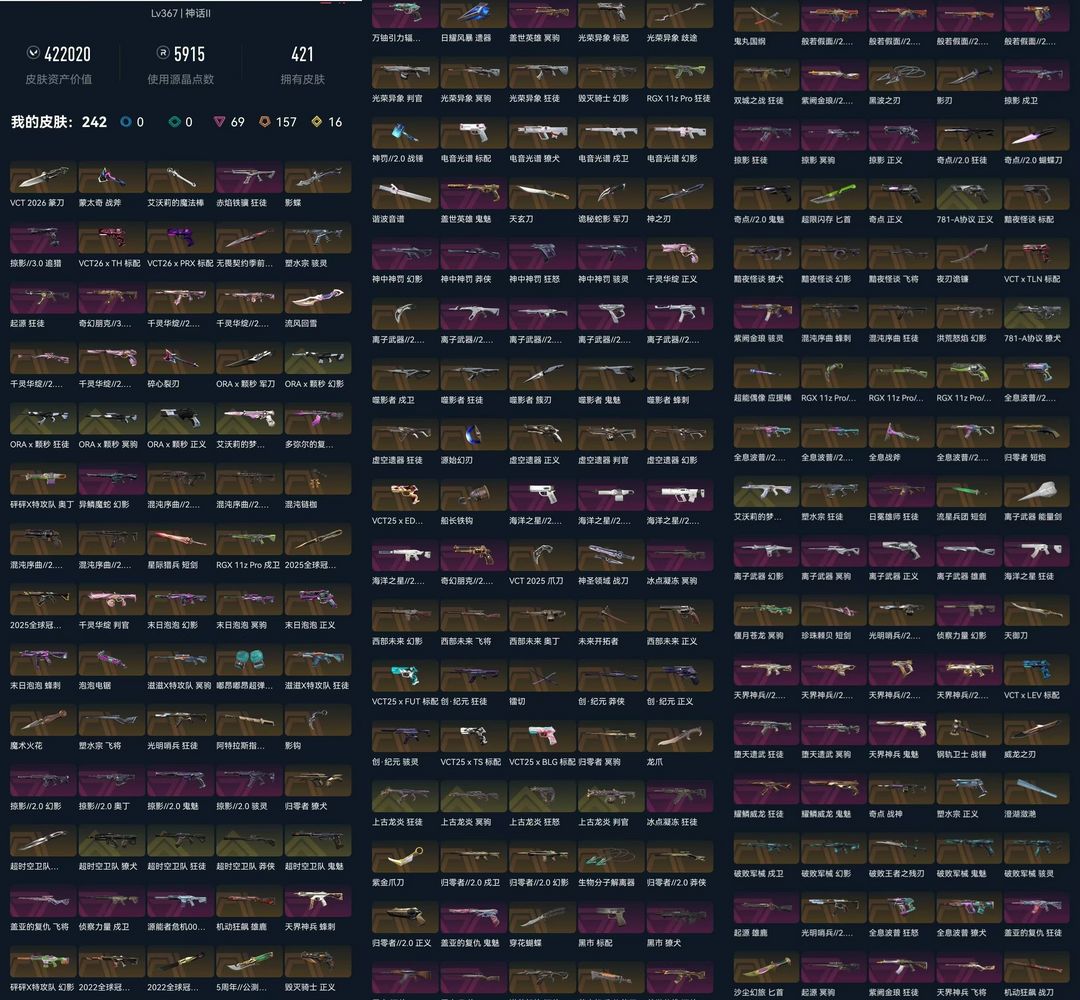Click the 超限闪存 匕首 green knife skin

[x=835, y=195]
